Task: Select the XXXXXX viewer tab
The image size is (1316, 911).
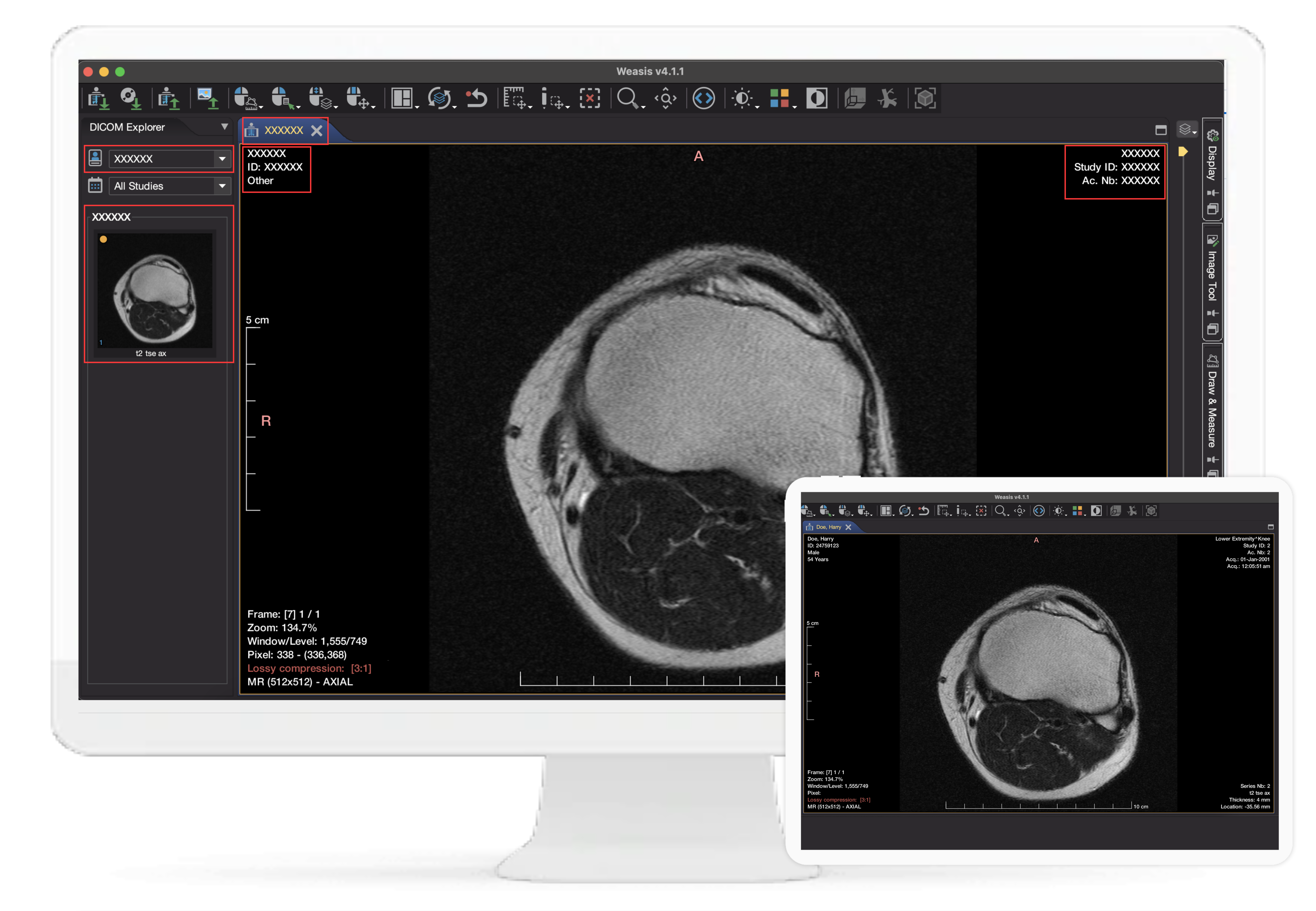Action: click(x=283, y=131)
